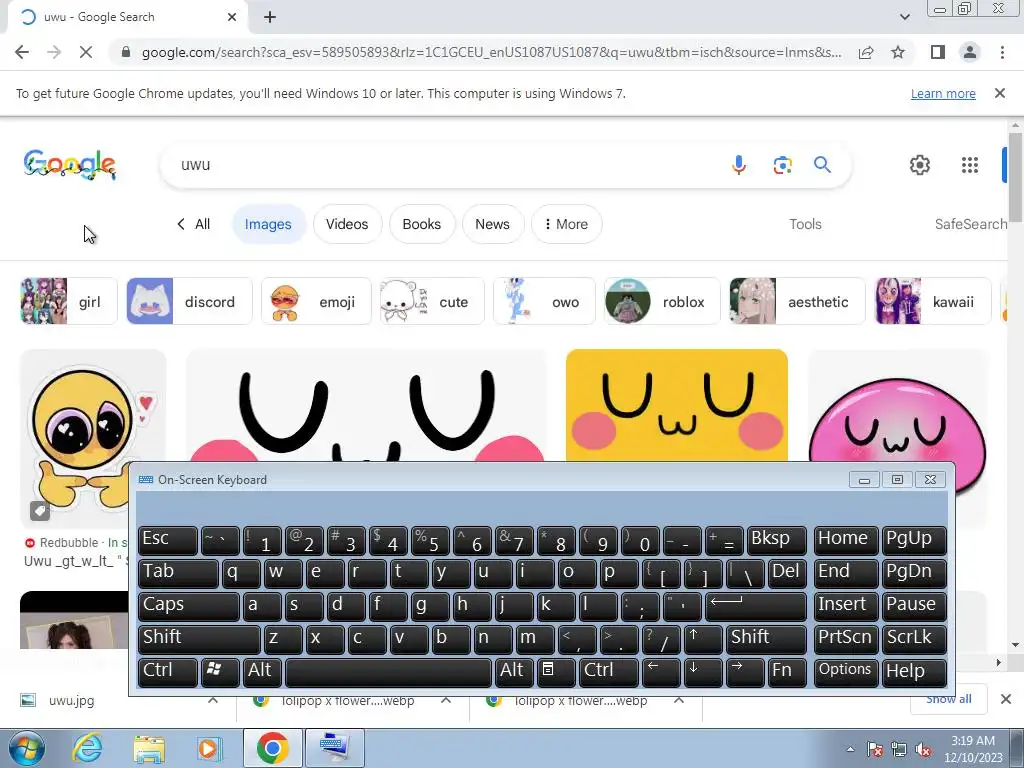
Task: Close the downloads bar
Action: click(1006, 699)
